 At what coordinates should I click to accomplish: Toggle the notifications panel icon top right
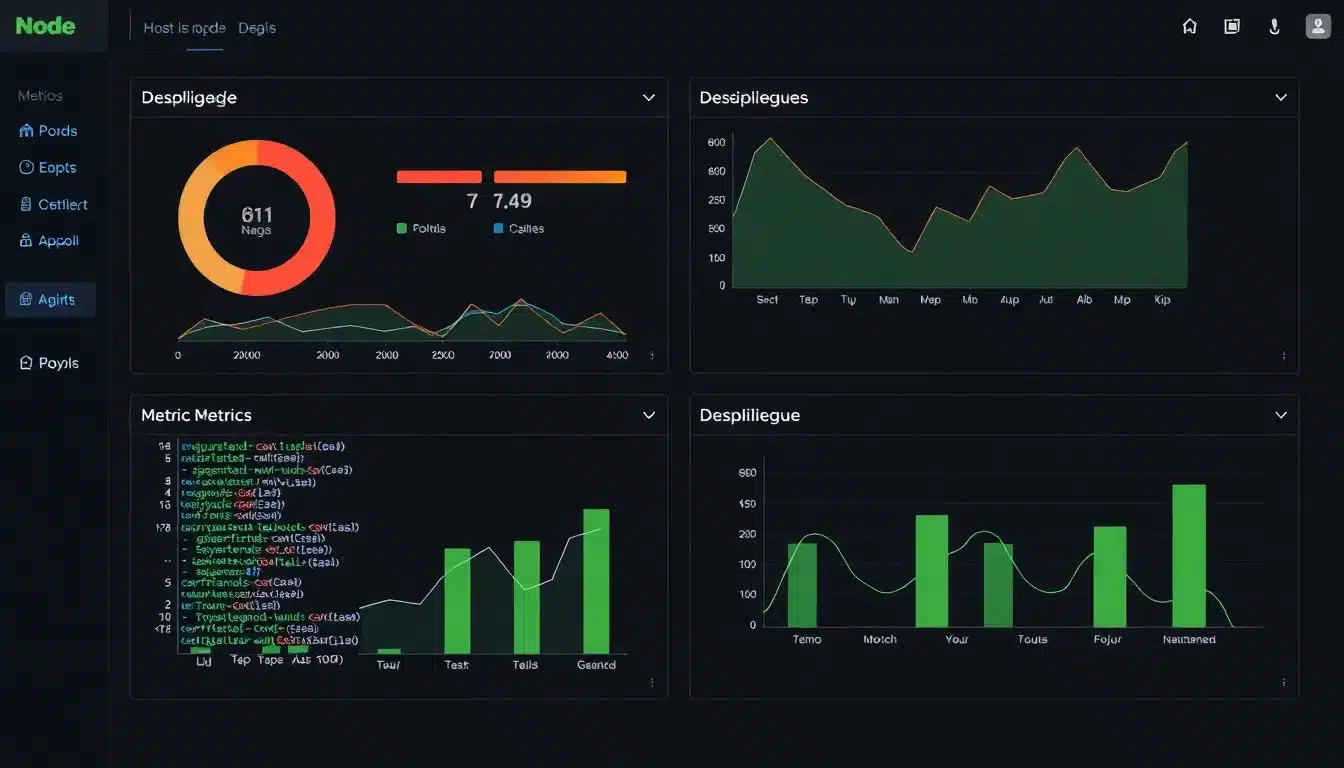[x=1232, y=26]
